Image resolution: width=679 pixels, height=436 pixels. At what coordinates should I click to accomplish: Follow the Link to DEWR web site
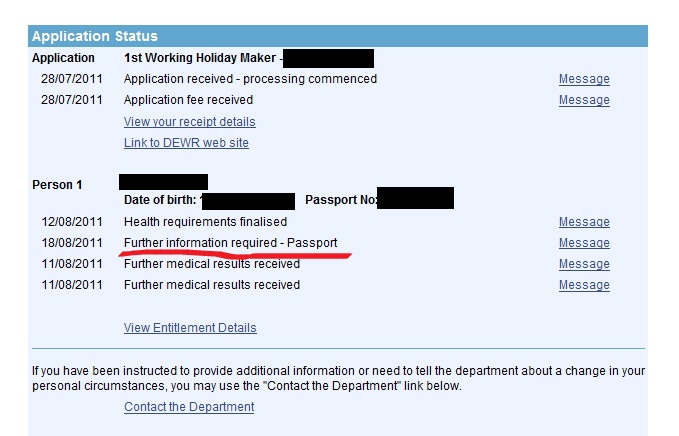pyautogui.click(x=186, y=142)
